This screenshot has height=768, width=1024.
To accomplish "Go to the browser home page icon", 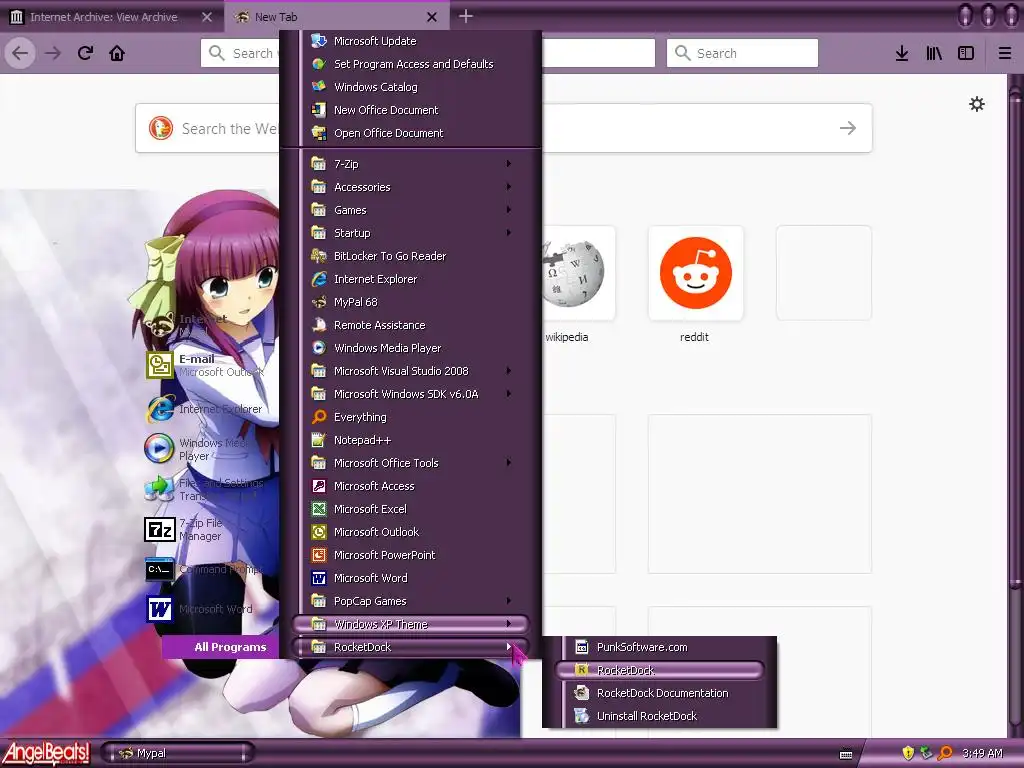I will click(117, 53).
